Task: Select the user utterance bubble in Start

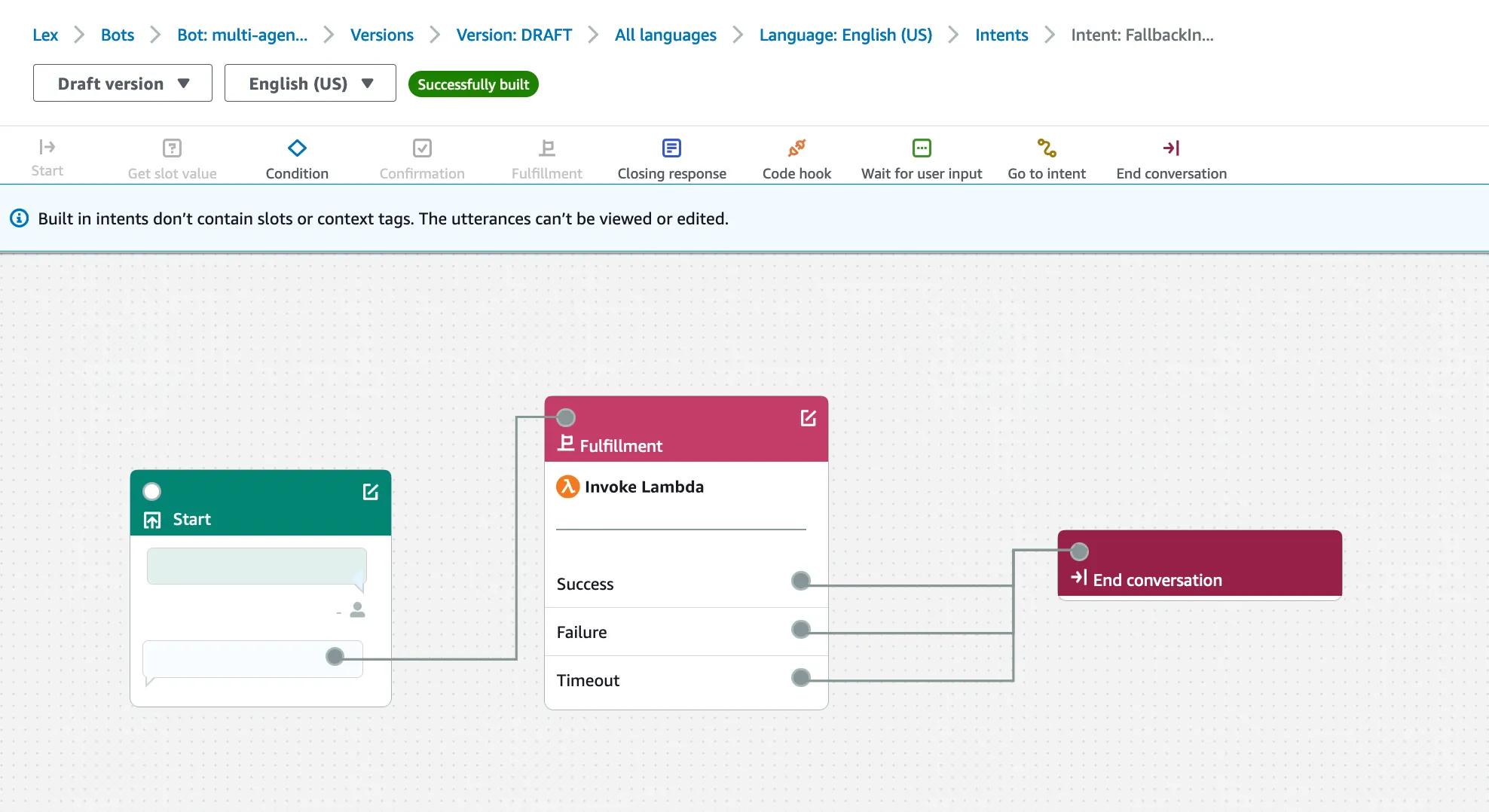Action: tap(257, 566)
